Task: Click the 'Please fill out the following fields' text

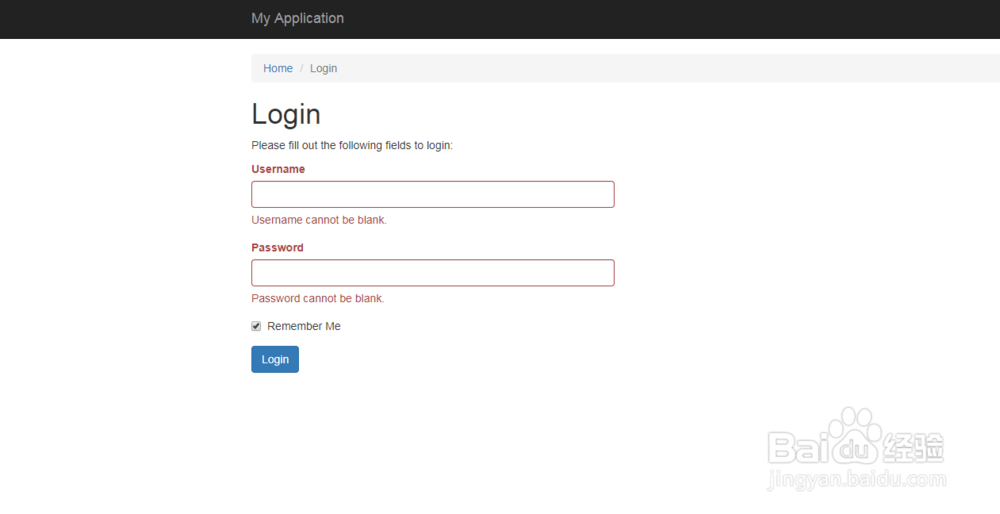Action: coord(352,145)
